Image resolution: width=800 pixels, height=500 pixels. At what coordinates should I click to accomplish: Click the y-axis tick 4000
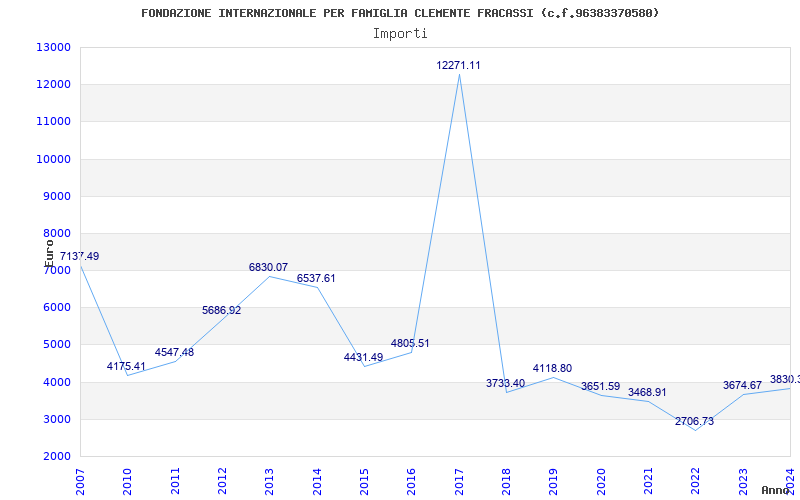(x=56, y=382)
